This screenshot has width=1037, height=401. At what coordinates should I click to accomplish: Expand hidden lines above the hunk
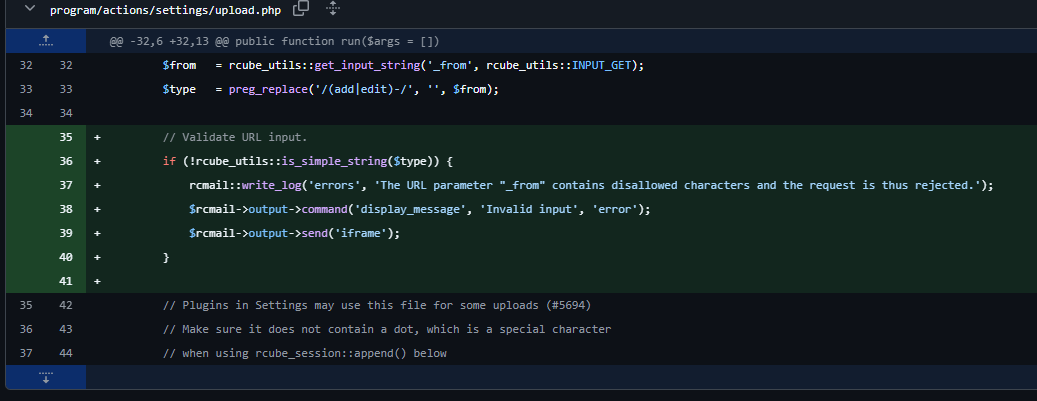(45, 41)
